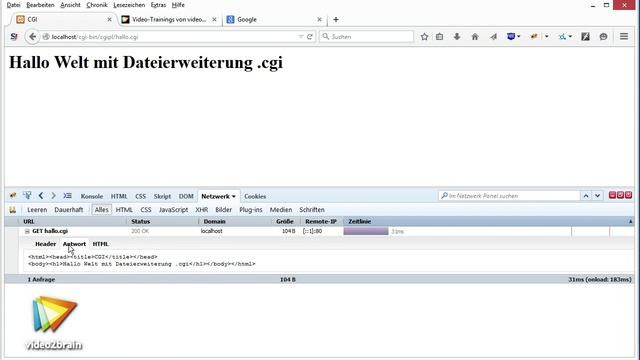Screen dimensions: 640x360
Task: Toggle sort order arrow in the Zeitlinie column header
Action: click(630, 222)
